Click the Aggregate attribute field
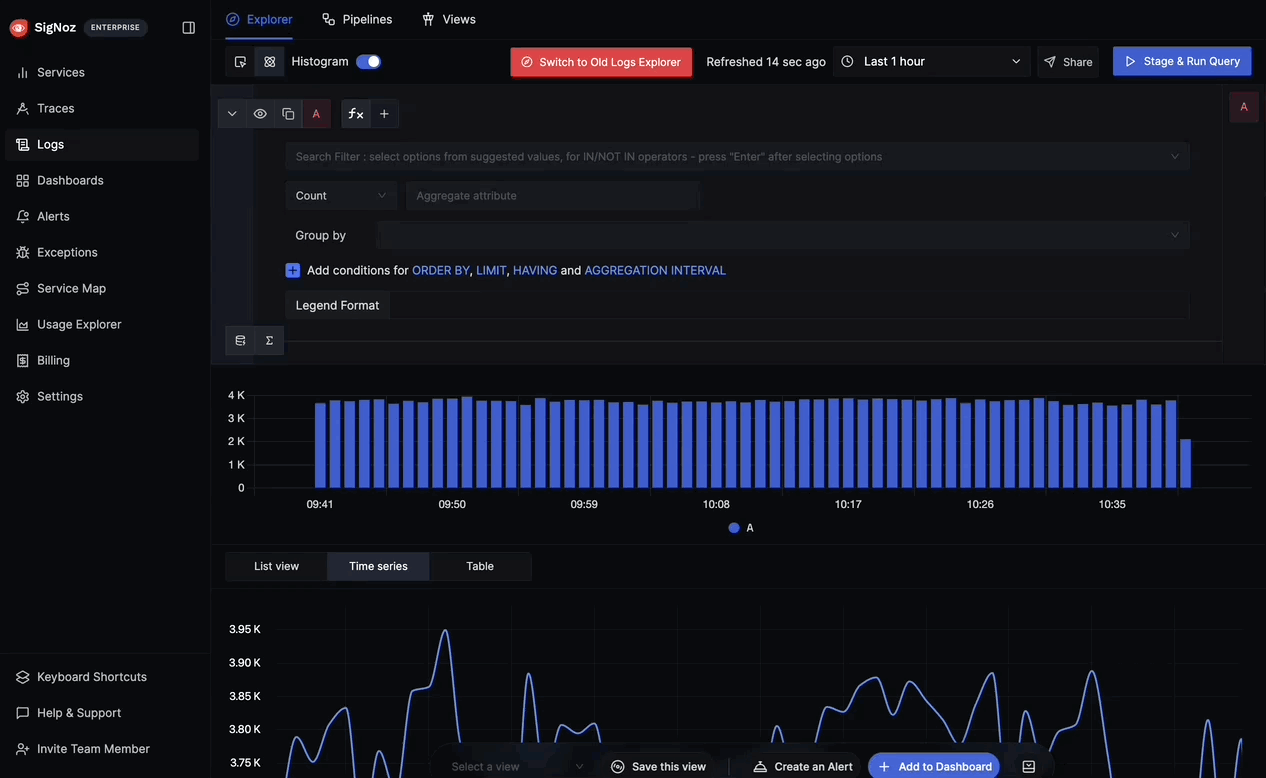Viewport: 1266px width, 778px height. [552, 196]
